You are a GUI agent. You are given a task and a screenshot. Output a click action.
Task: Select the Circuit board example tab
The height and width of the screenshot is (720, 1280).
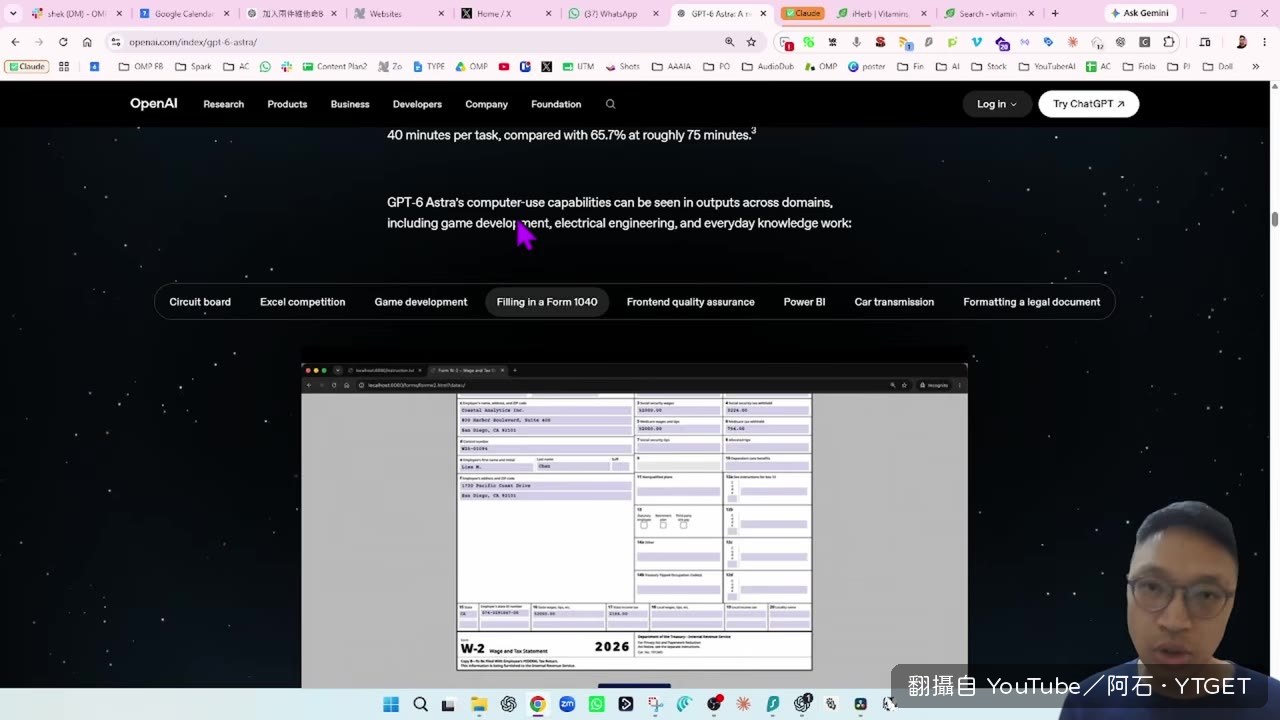coord(200,302)
